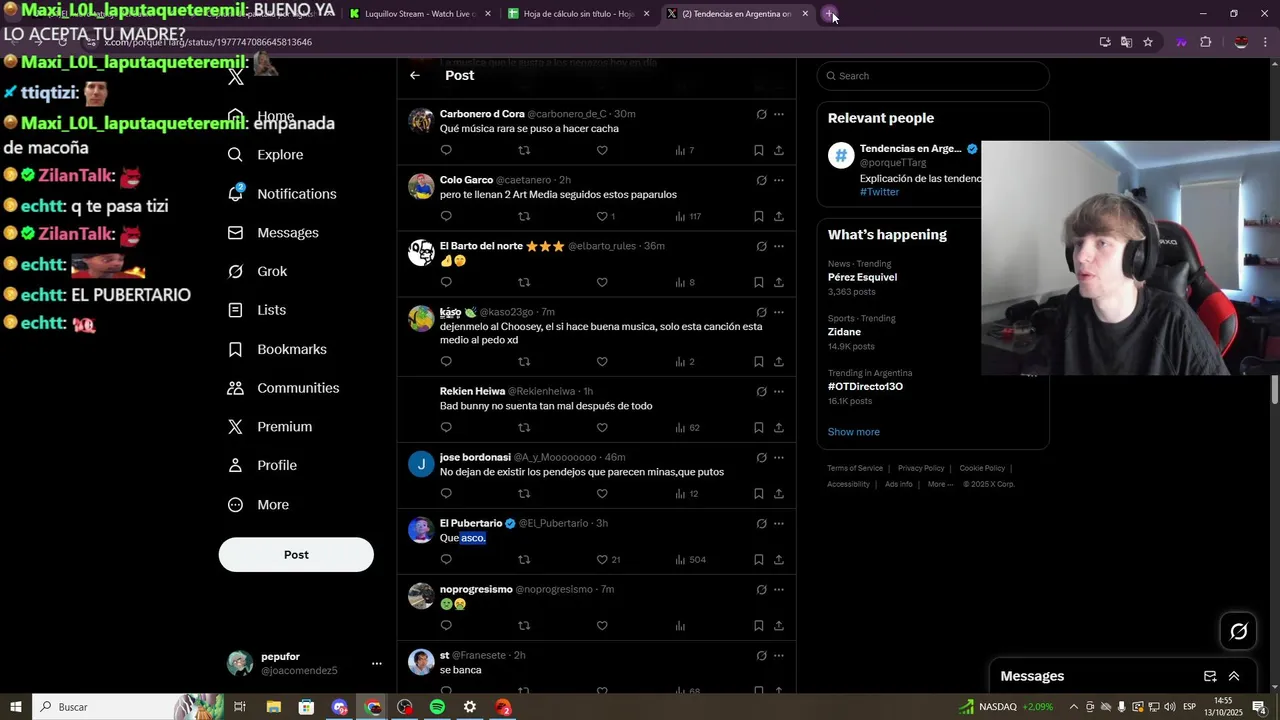Open Grok in the sidebar
1280x720 pixels.
258,272
